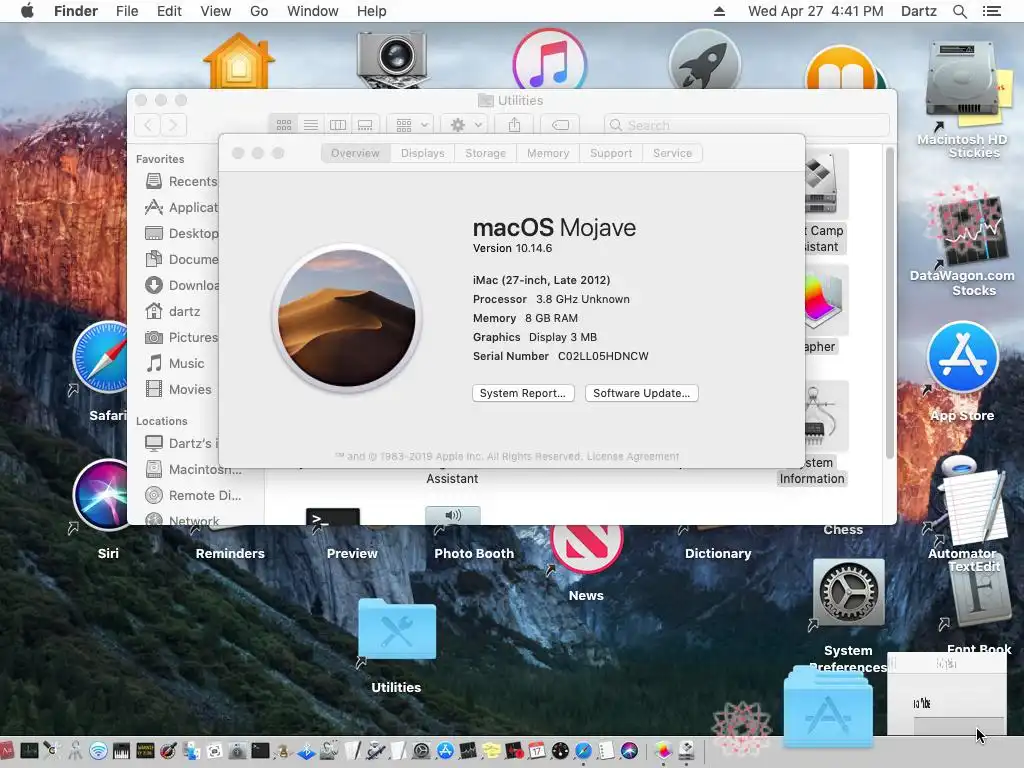1024x768 pixels.
Task: Click the Finder window Search field
Action: click(x=747, y=125)
